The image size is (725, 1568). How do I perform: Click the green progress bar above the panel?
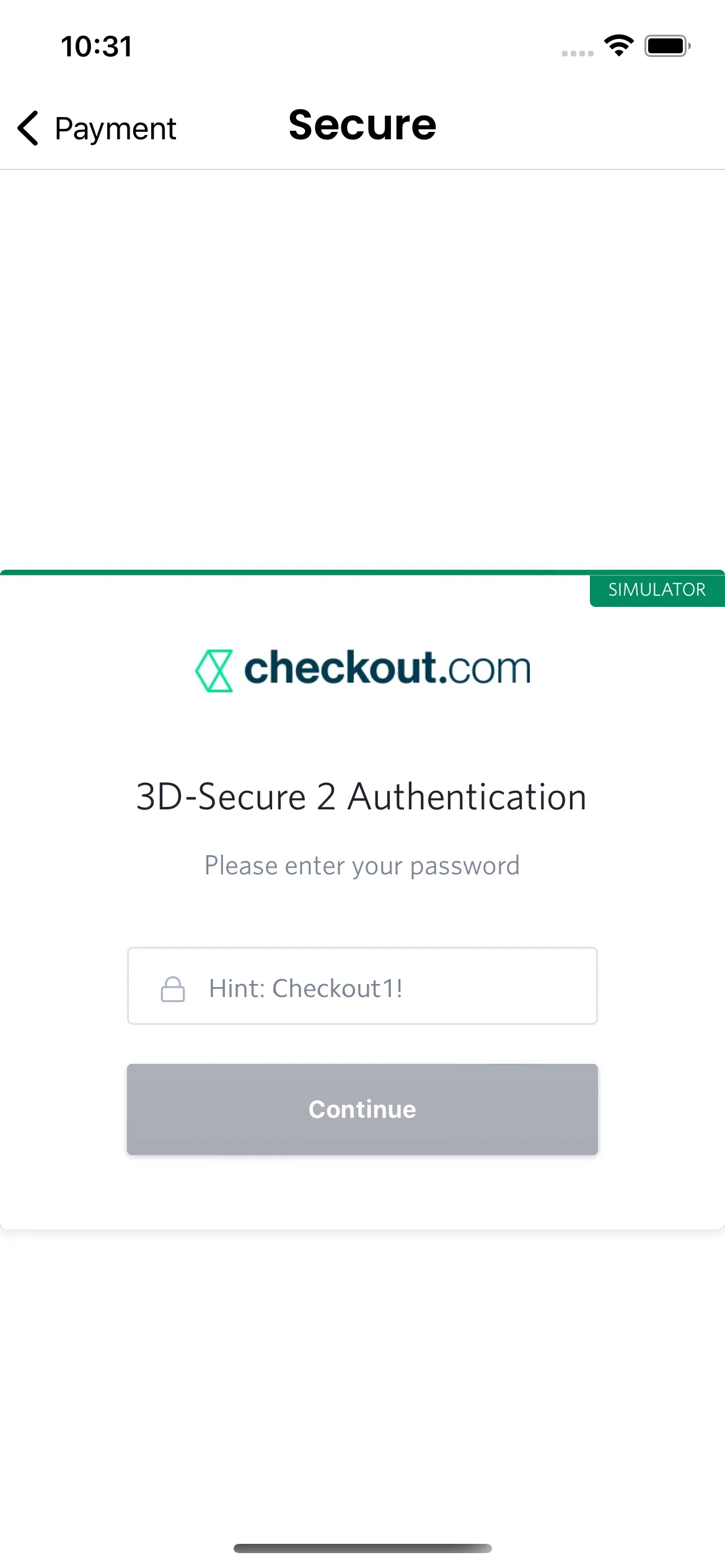pos(362,573)
